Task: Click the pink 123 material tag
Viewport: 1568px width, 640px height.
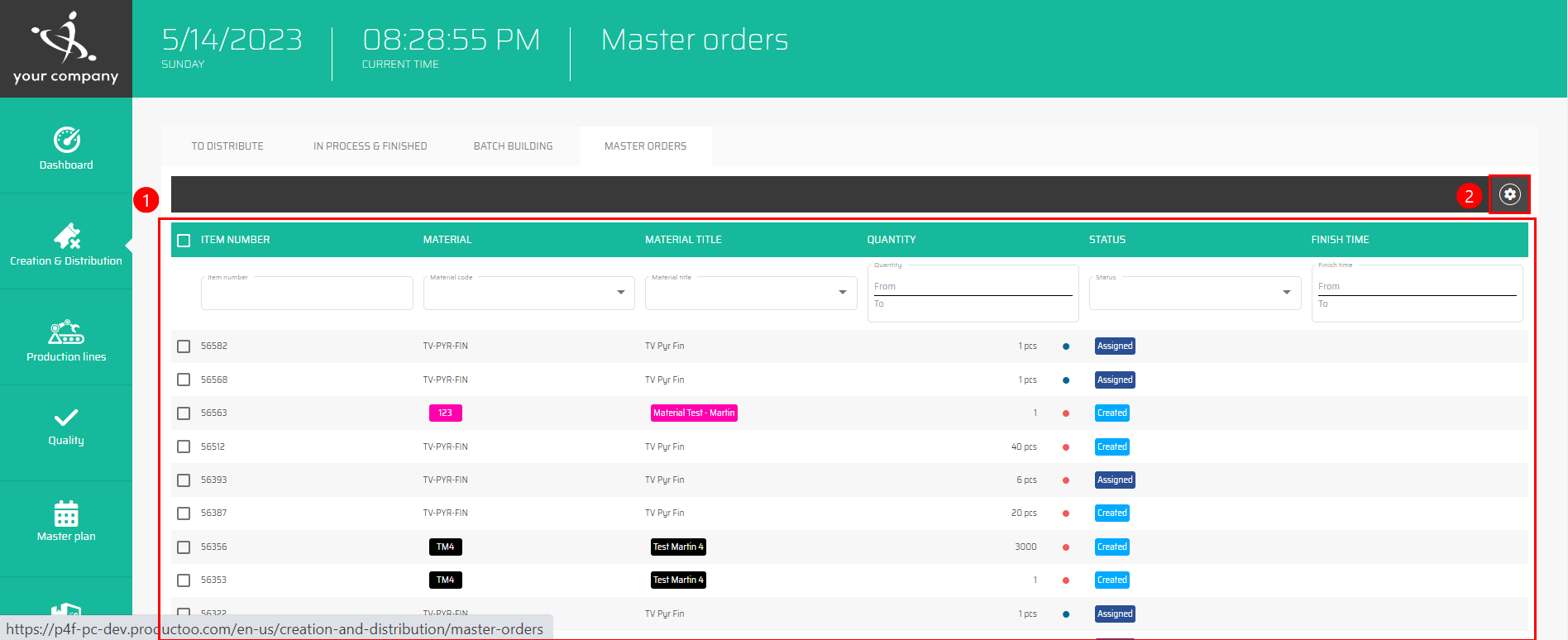Action: pos(445,413)
